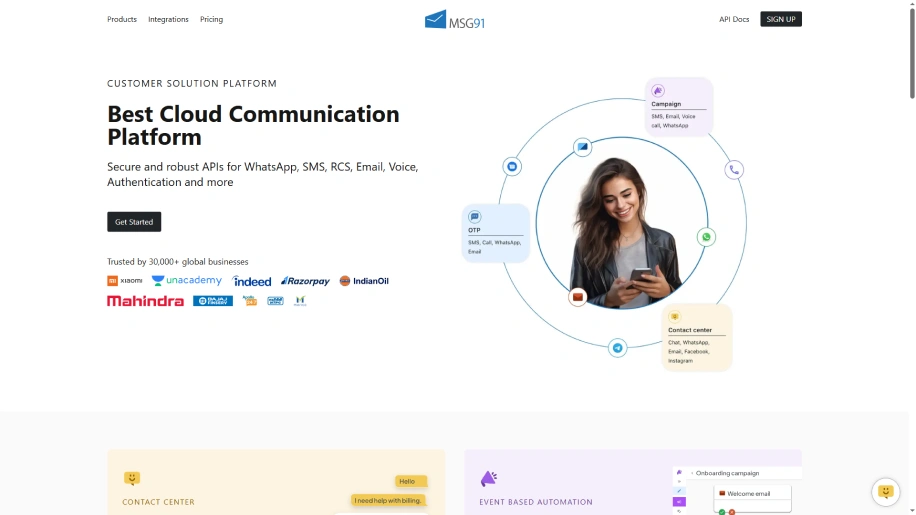Click the Get Started button
This screenshot has width=916, height=515.
point(134,222)
